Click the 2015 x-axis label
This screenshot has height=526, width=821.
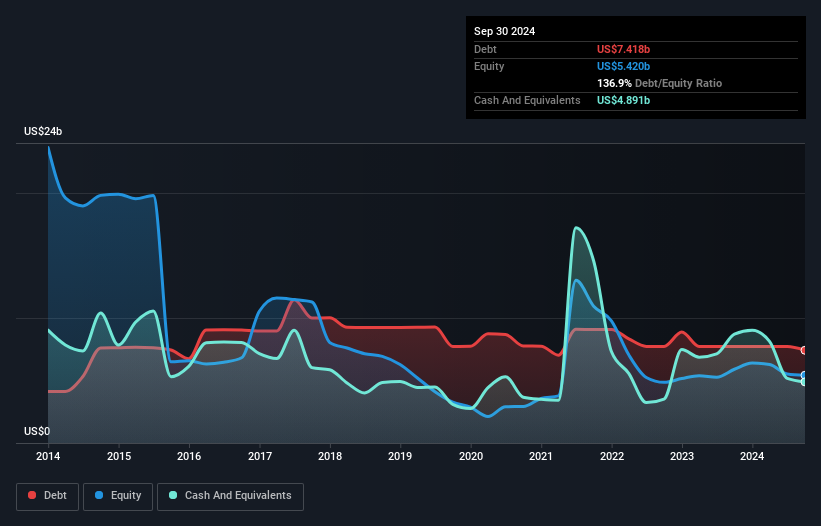(119, 456)
